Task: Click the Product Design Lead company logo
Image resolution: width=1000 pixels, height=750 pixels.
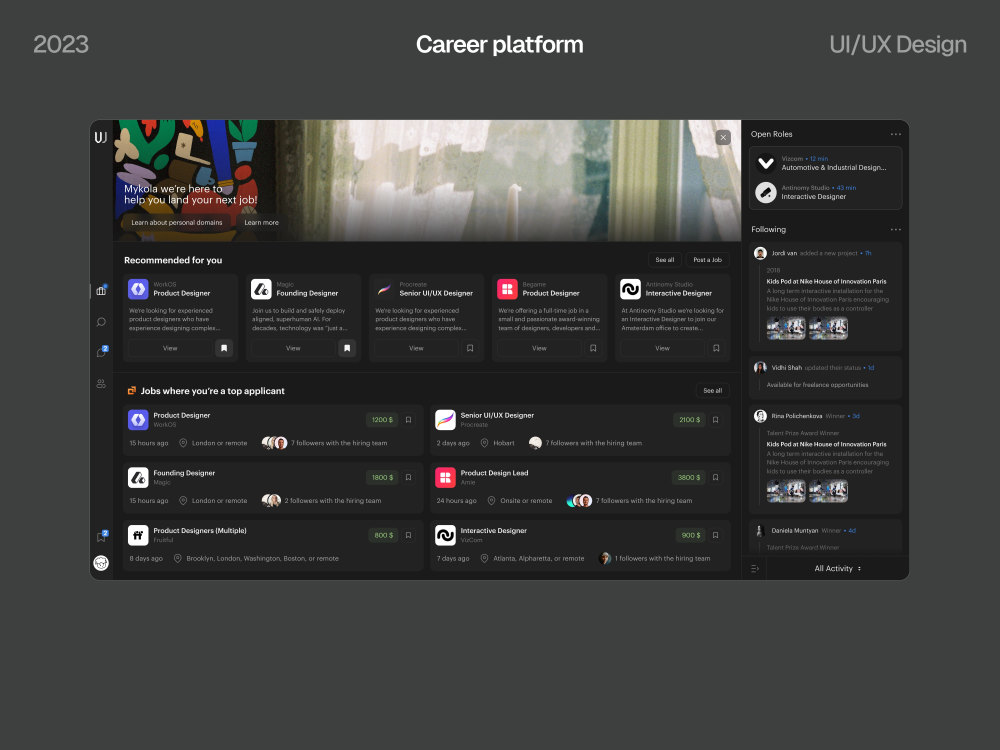Action: (445, 477)
